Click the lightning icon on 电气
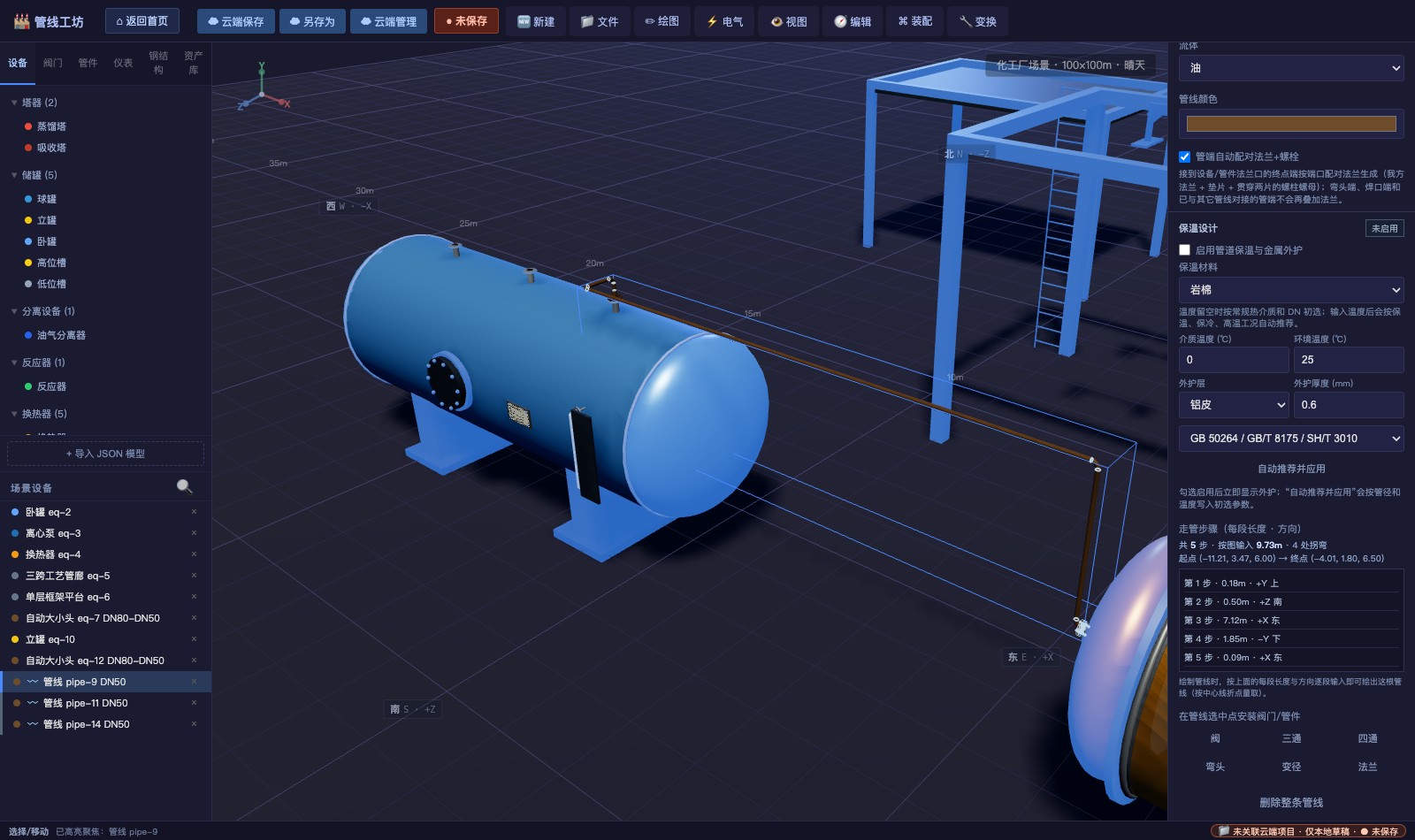 pos(712,21)
